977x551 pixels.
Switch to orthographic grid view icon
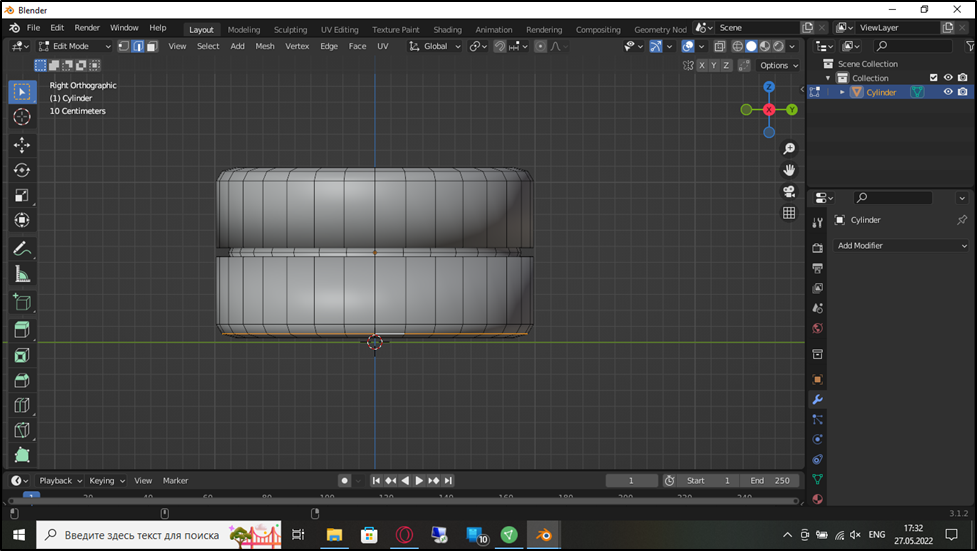(x=789, y=213)
